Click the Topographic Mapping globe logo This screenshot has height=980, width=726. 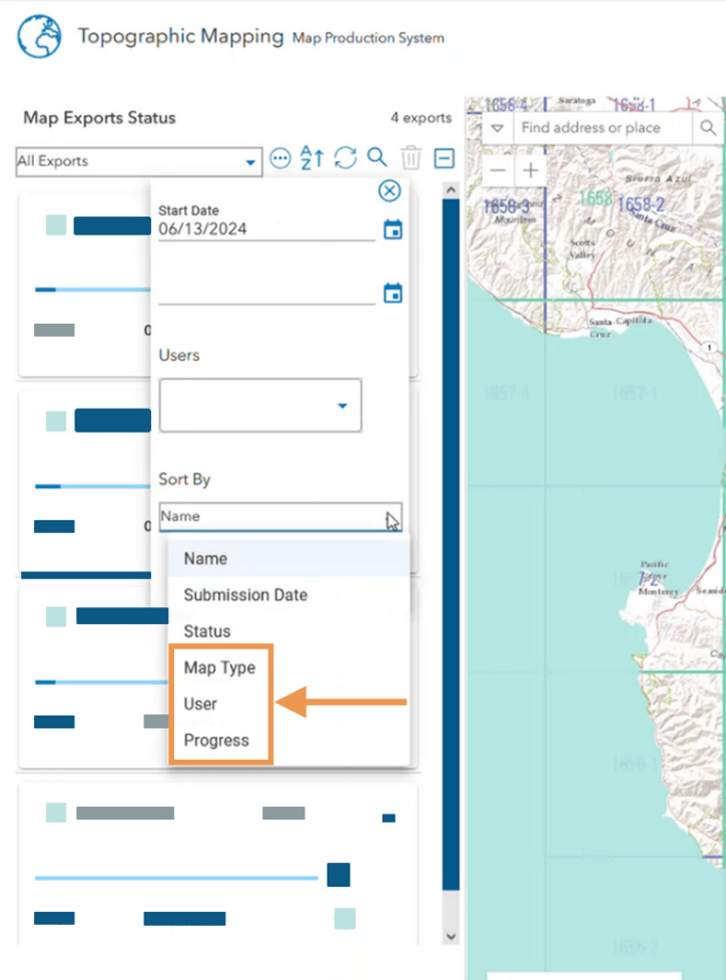pos(39,37)
